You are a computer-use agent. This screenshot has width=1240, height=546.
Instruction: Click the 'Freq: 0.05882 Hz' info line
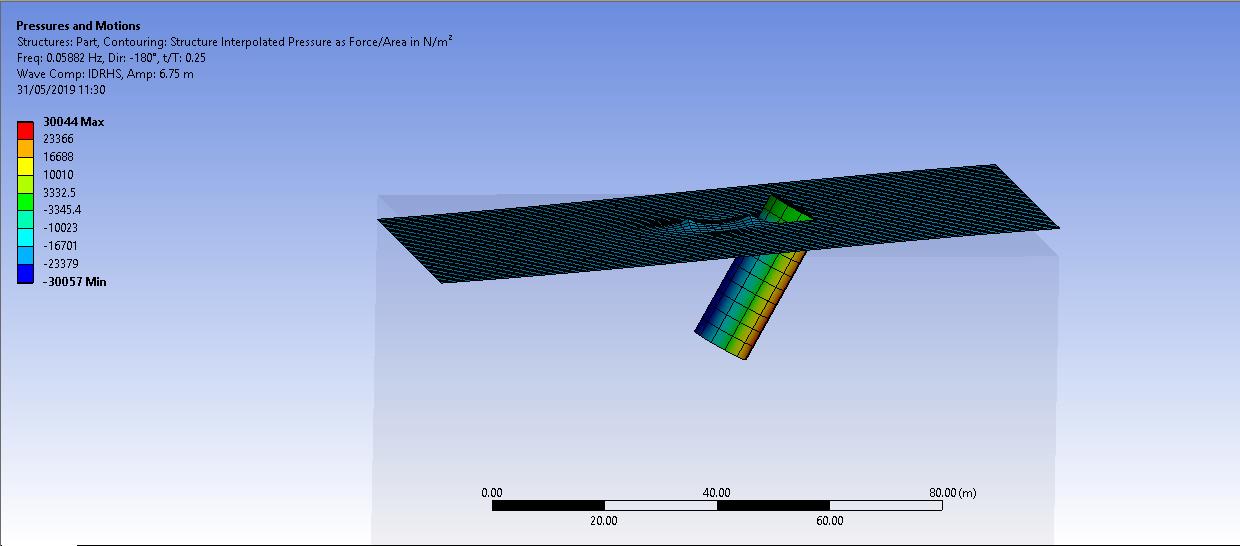click(112, 57)
